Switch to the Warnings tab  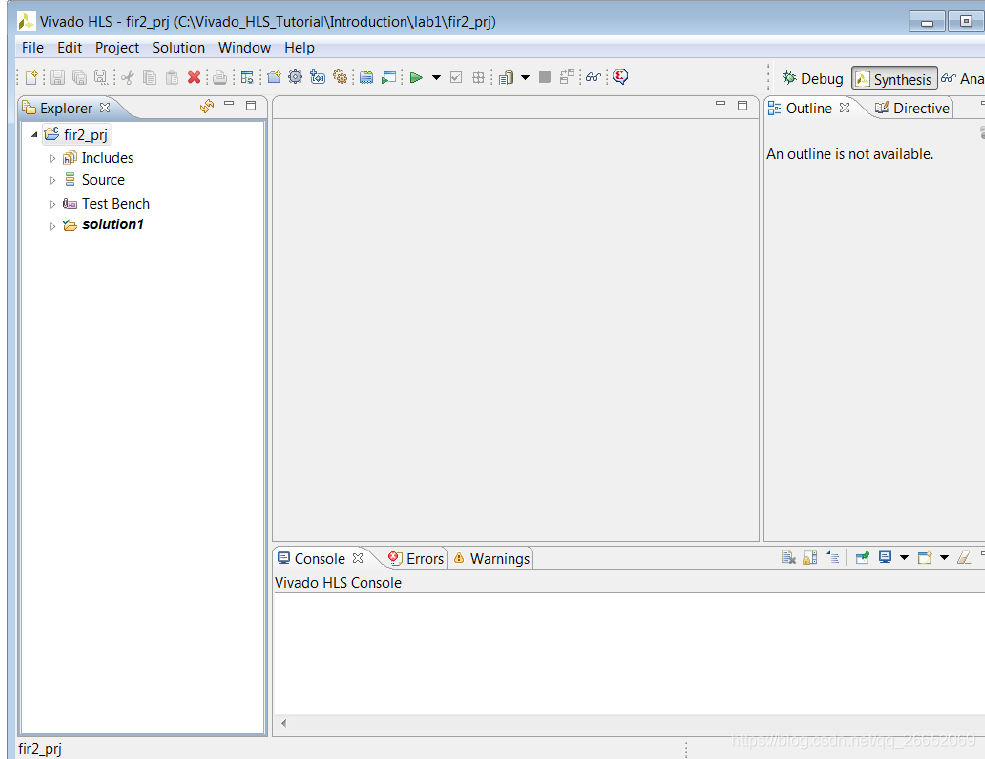click(x=492, y=559)
